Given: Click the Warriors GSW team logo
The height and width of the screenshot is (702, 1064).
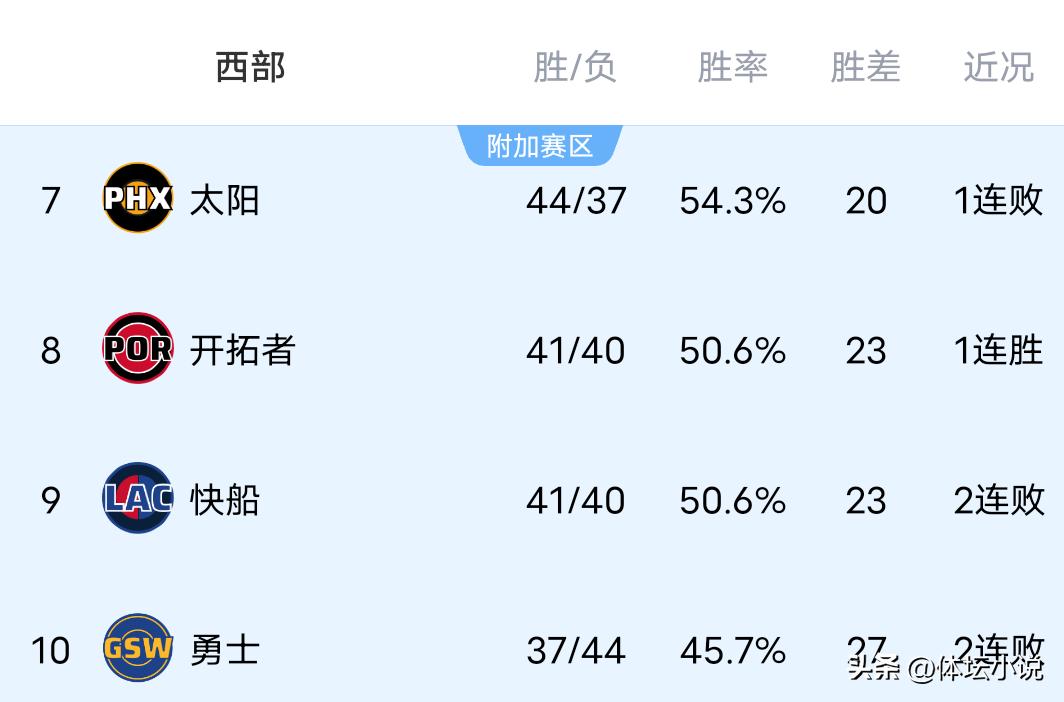Looking at the screenshot, I should (x=138, y=648).
